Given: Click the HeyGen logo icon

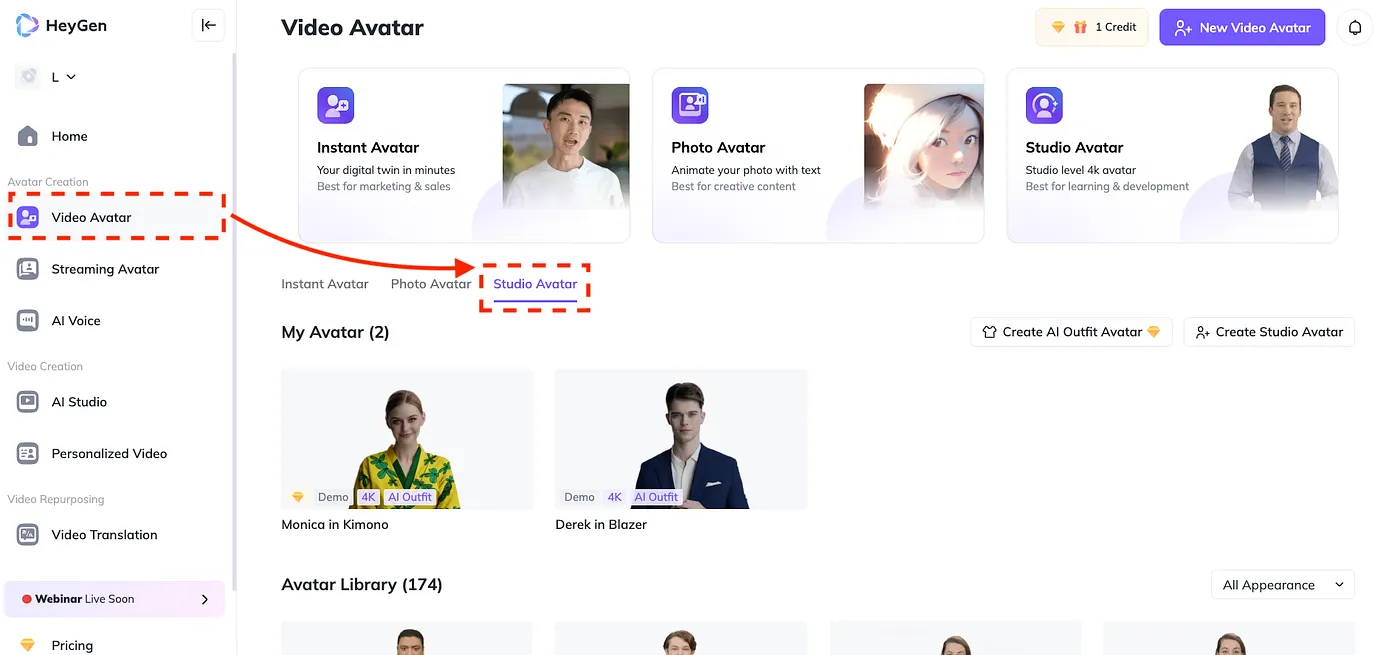Looking at the screenshot, I should (27, 26).
